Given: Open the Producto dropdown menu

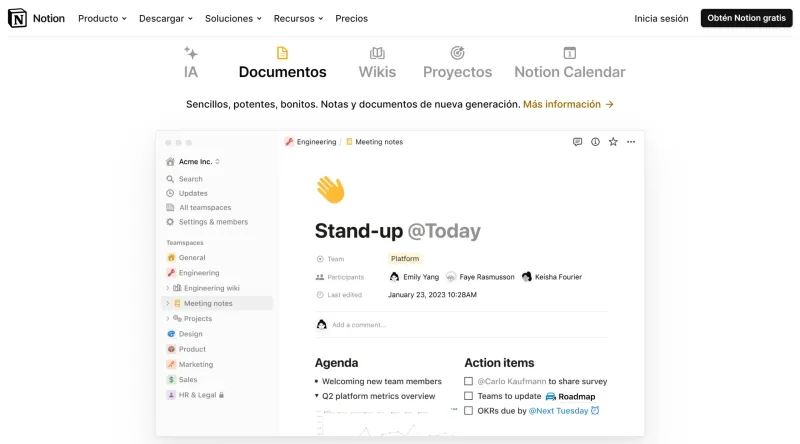Looking at the screenshot, I should tap(102, 18).
